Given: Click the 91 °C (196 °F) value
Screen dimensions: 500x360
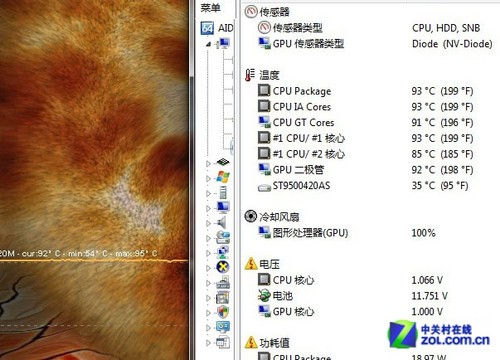Looking at the screenshot, I should [442, 123].
